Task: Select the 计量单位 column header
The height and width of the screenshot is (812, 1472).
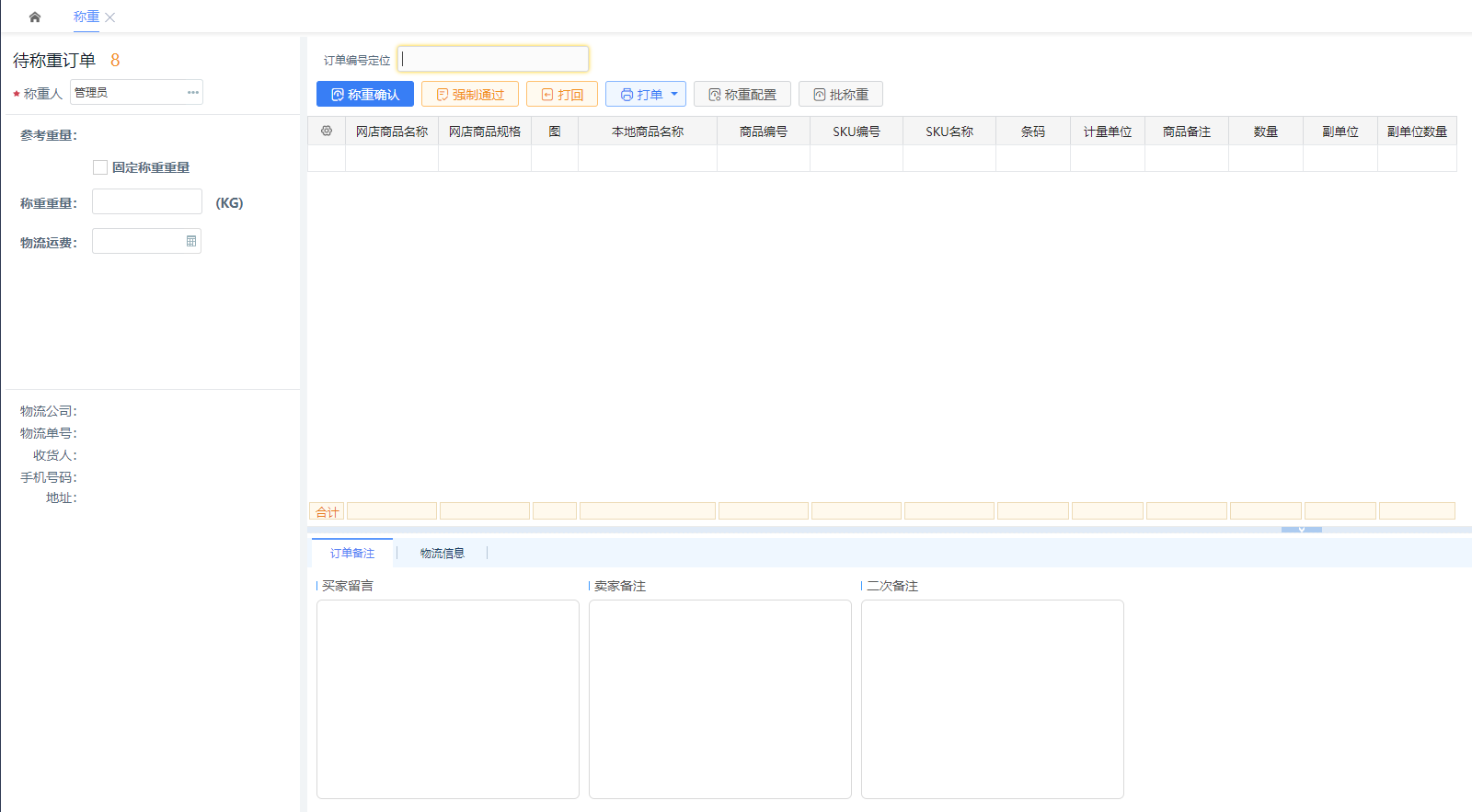Action: pyautogui.click(x=1108, y=132)
